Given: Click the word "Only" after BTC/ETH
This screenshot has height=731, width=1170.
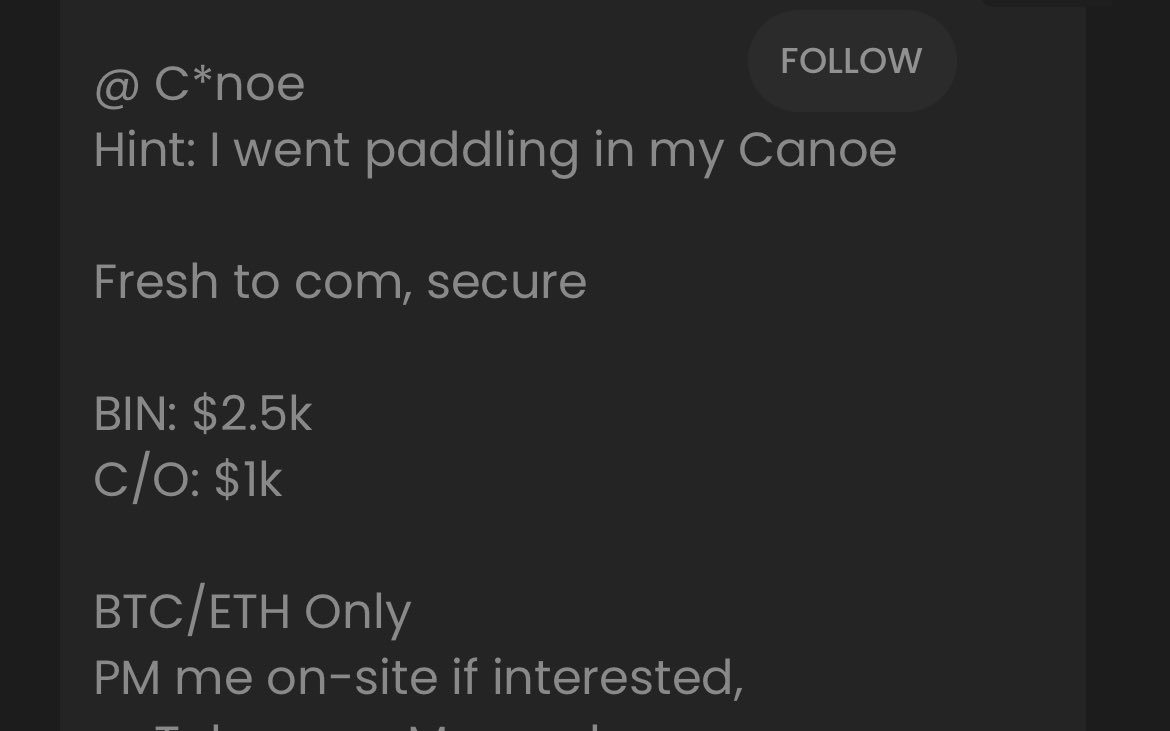Looking at the screenshot, I should click(x=357, y=613).
